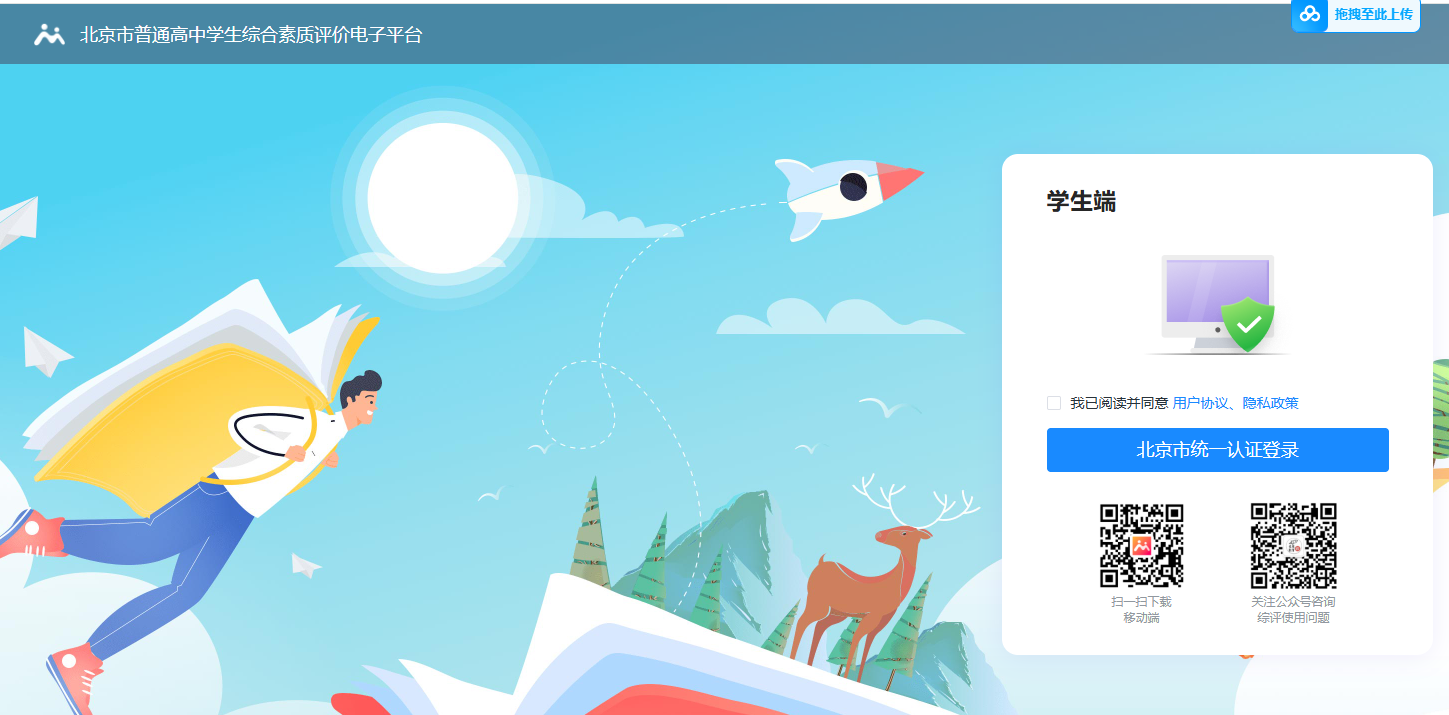Image resolution: width=1449 pixels, height=715 pixels.
Task: Click the 拖拽至此上传 button
Action: pos(1356,15)
